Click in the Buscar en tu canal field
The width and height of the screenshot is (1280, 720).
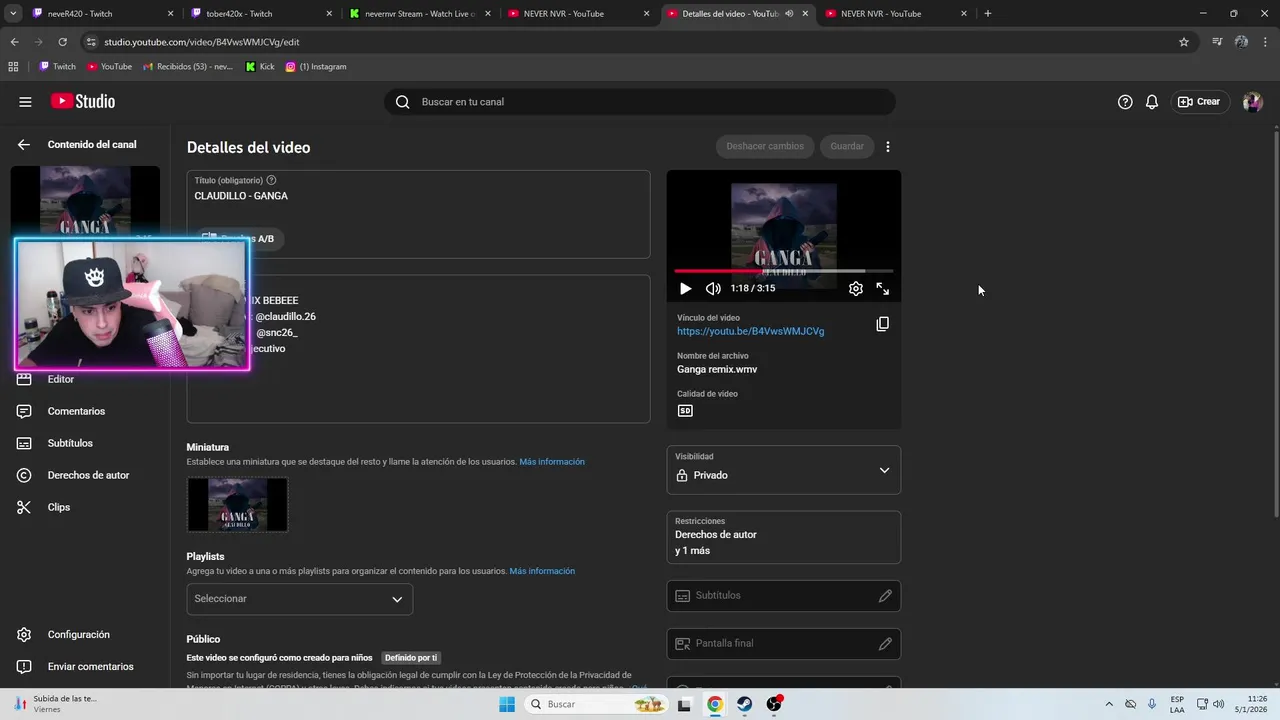(x=640, y=102)
